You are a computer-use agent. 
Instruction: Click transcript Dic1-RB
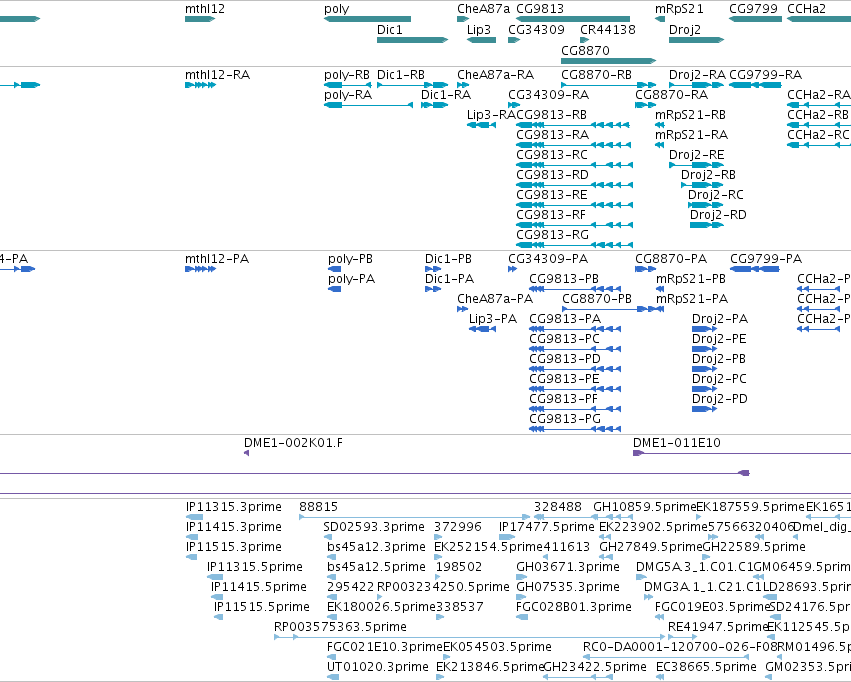[412, 85]
